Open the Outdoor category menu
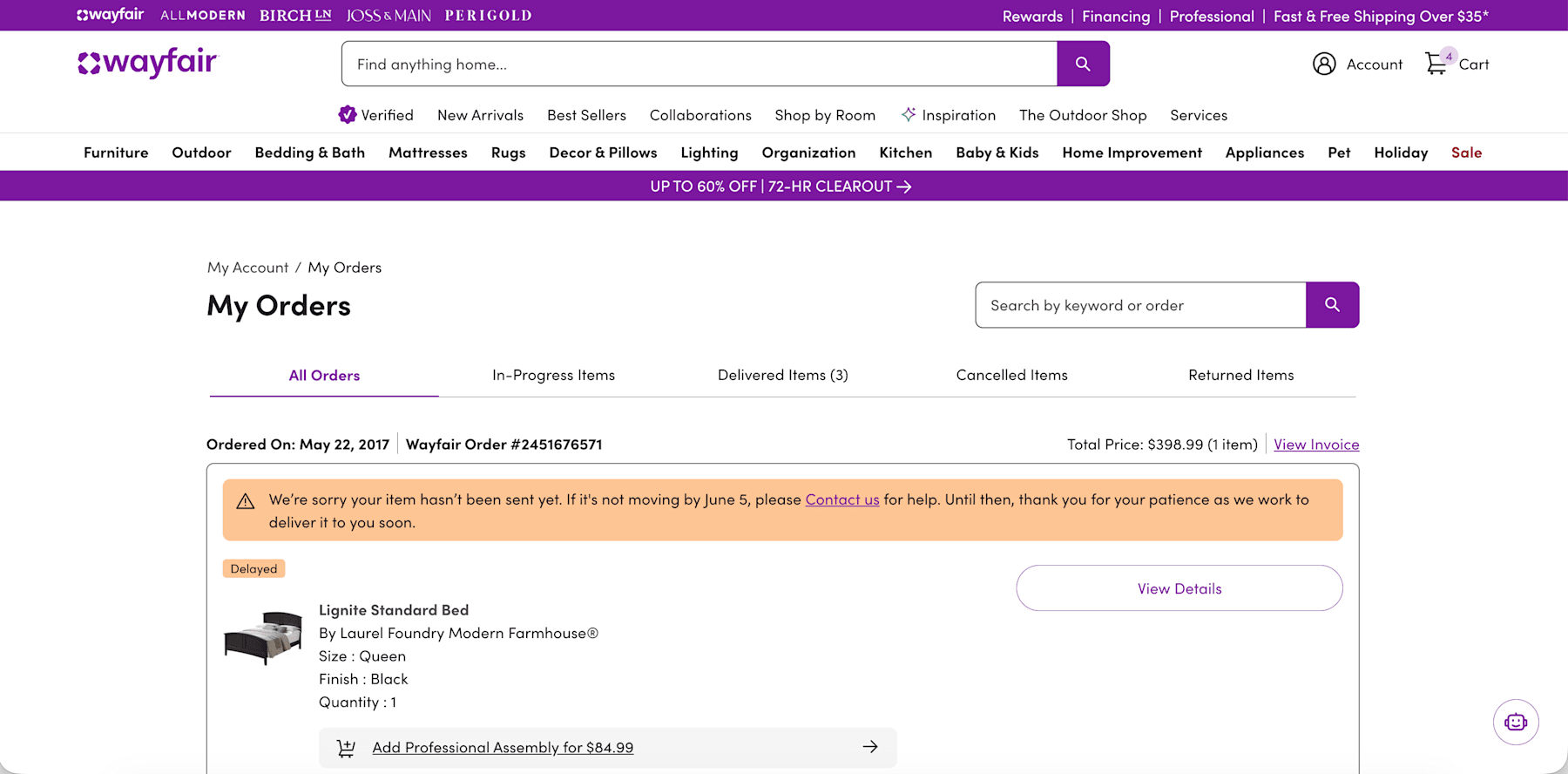This screenshot has height=774, width=1568. coord(201,153)
